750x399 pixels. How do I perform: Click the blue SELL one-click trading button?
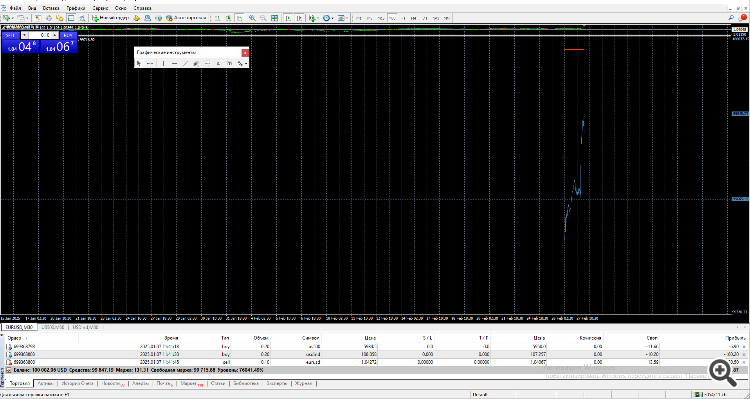point(11,35)
